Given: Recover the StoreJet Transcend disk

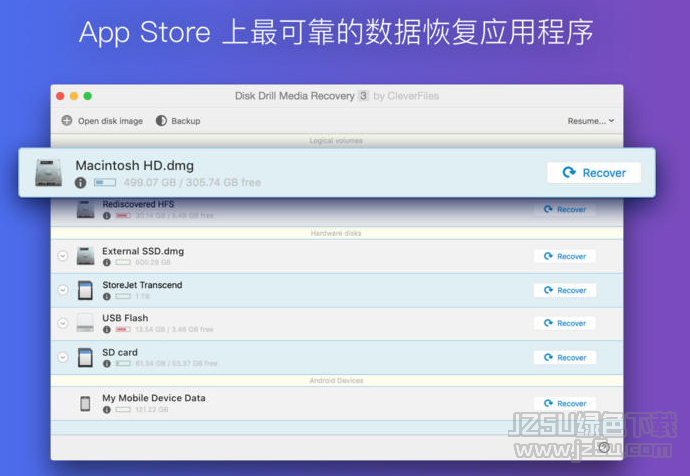Looking at the screenshot, I should pyautogui.click(x=565, y=290).
